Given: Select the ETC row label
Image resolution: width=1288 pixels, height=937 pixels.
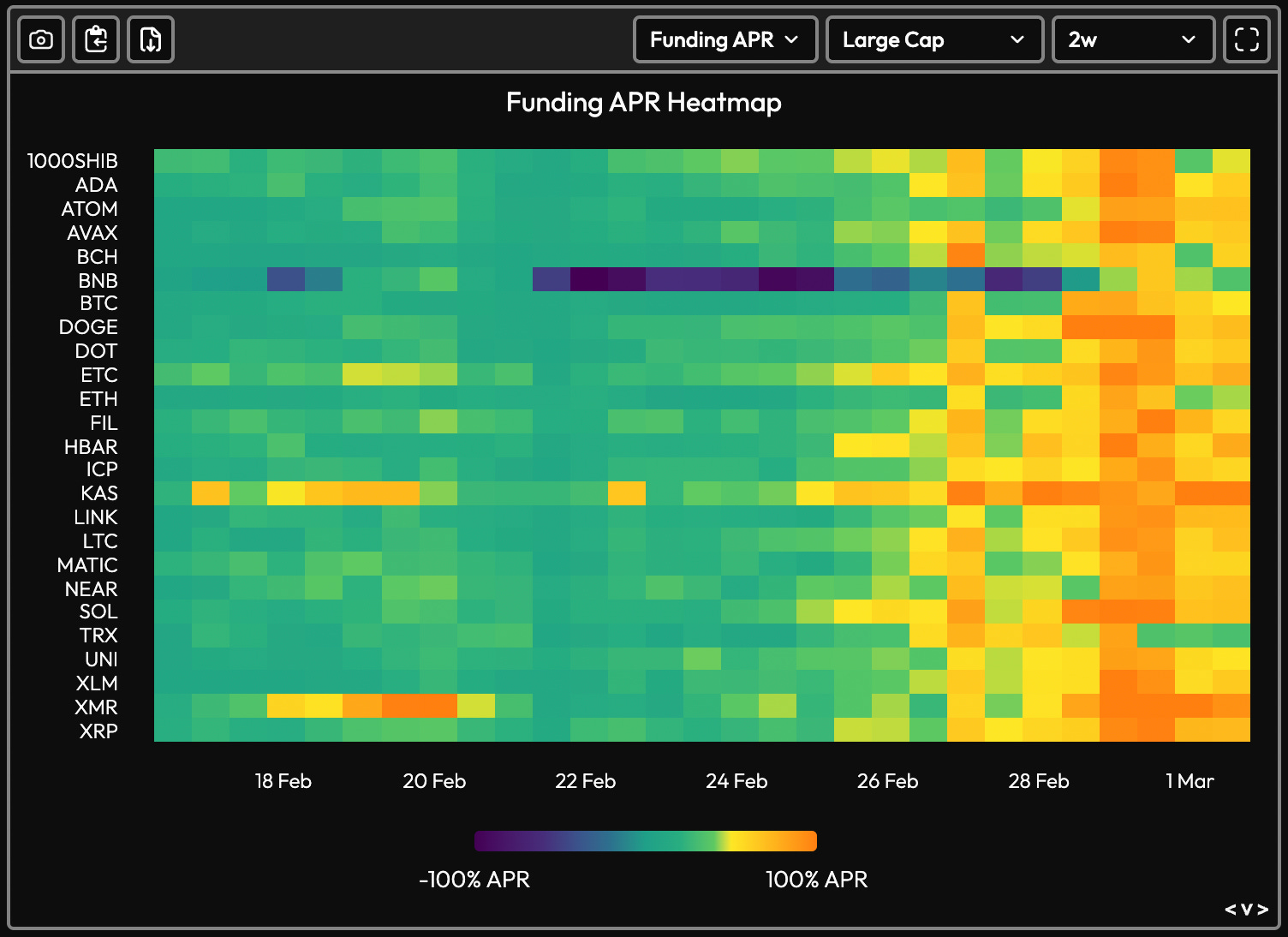Looking at the screenshot, I should (x=99, y=375).
